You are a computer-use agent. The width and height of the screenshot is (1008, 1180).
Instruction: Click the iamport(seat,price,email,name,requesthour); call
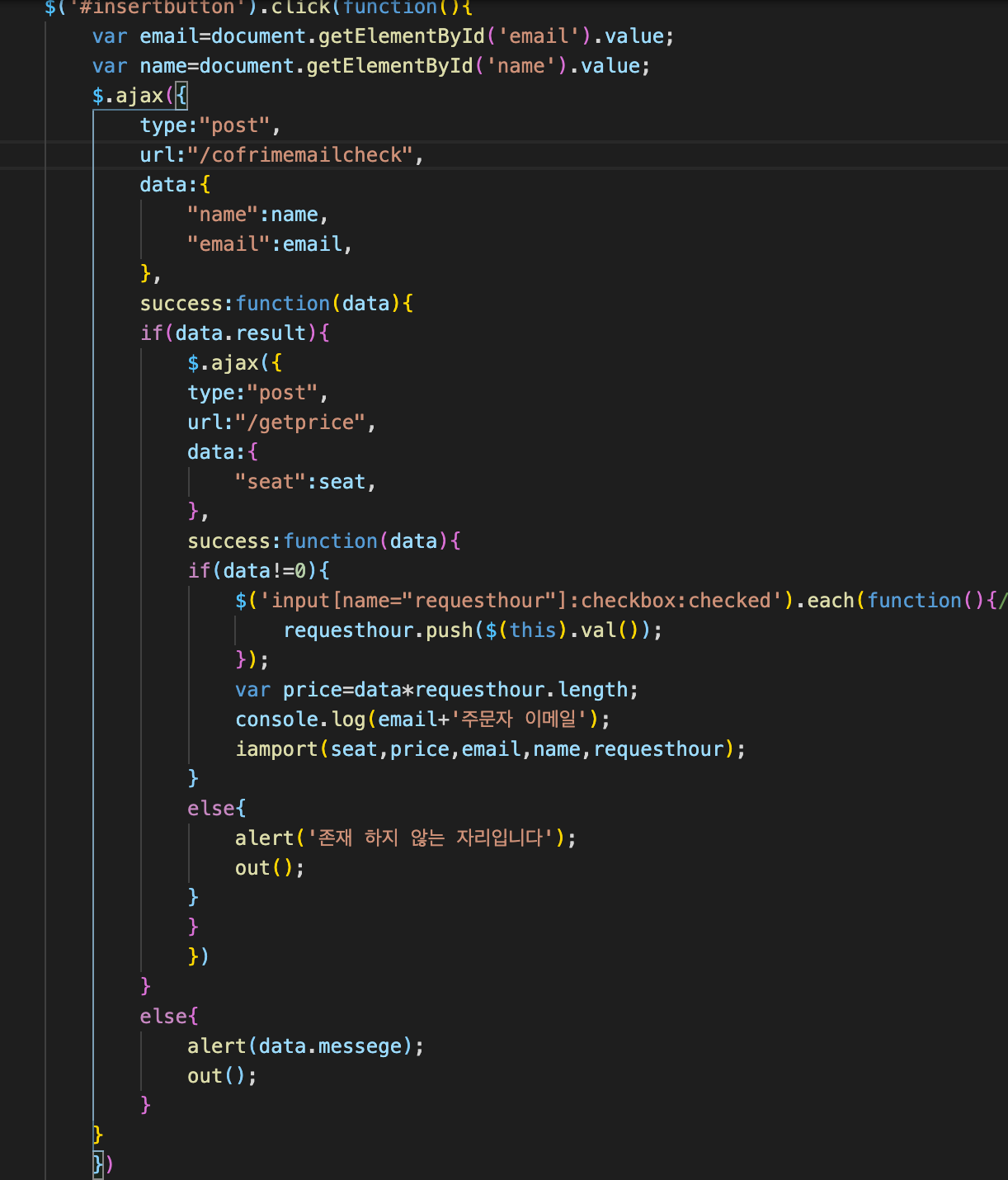point(491,749)
